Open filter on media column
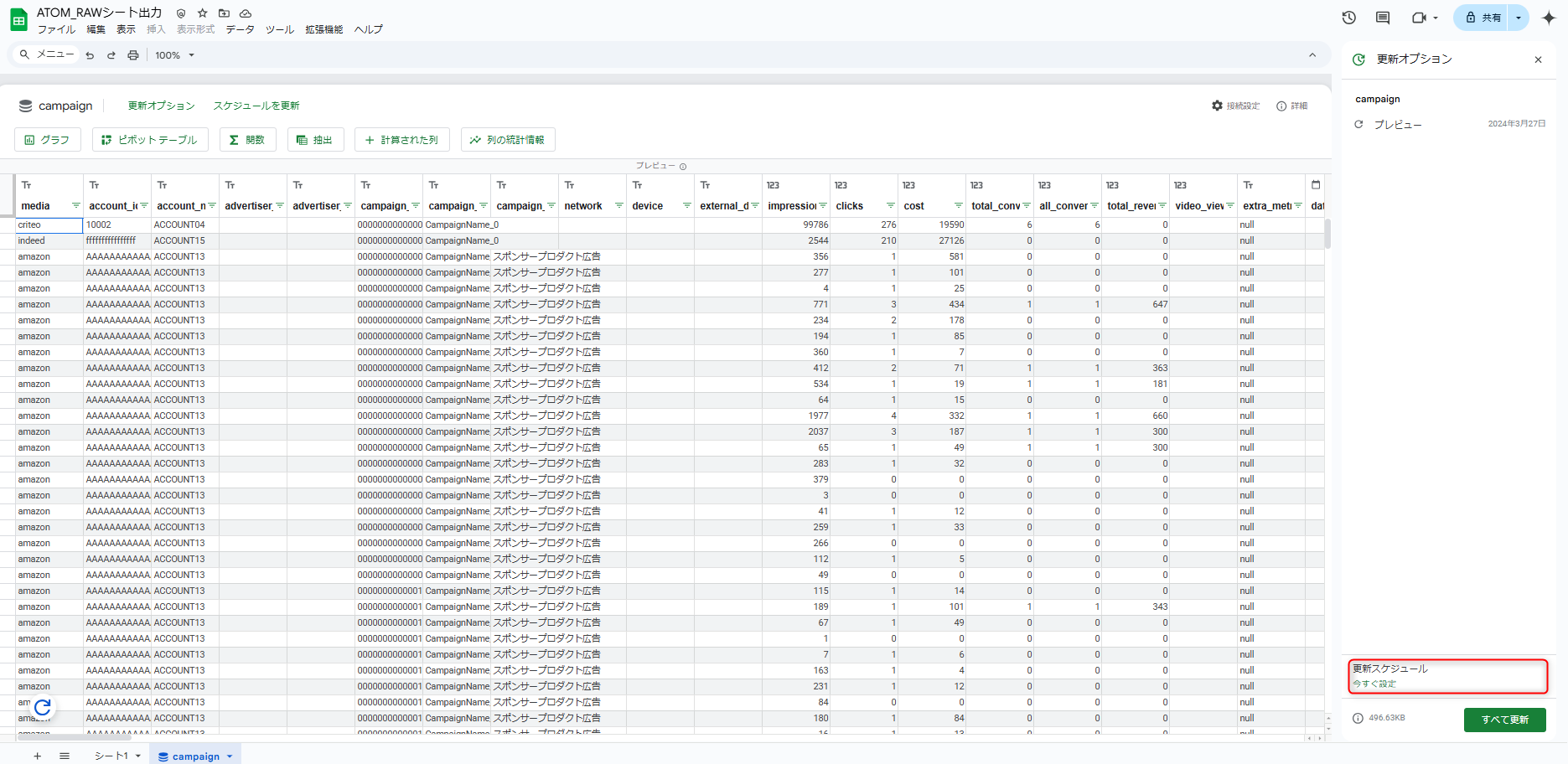This screenshot has width=1568, height=764. pos(75,206)
